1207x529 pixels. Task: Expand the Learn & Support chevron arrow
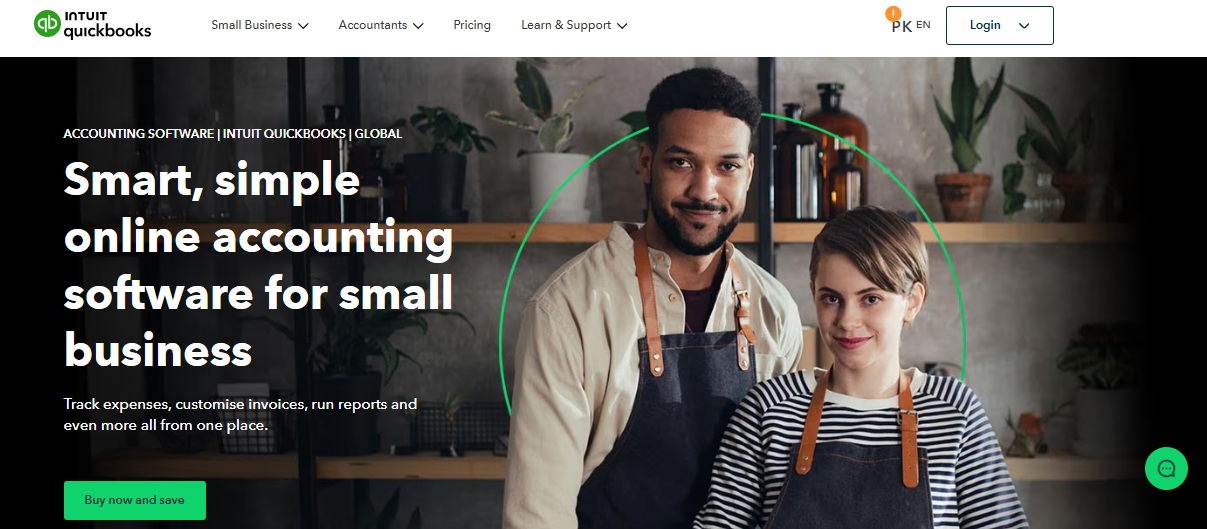[x=622, y=25]
